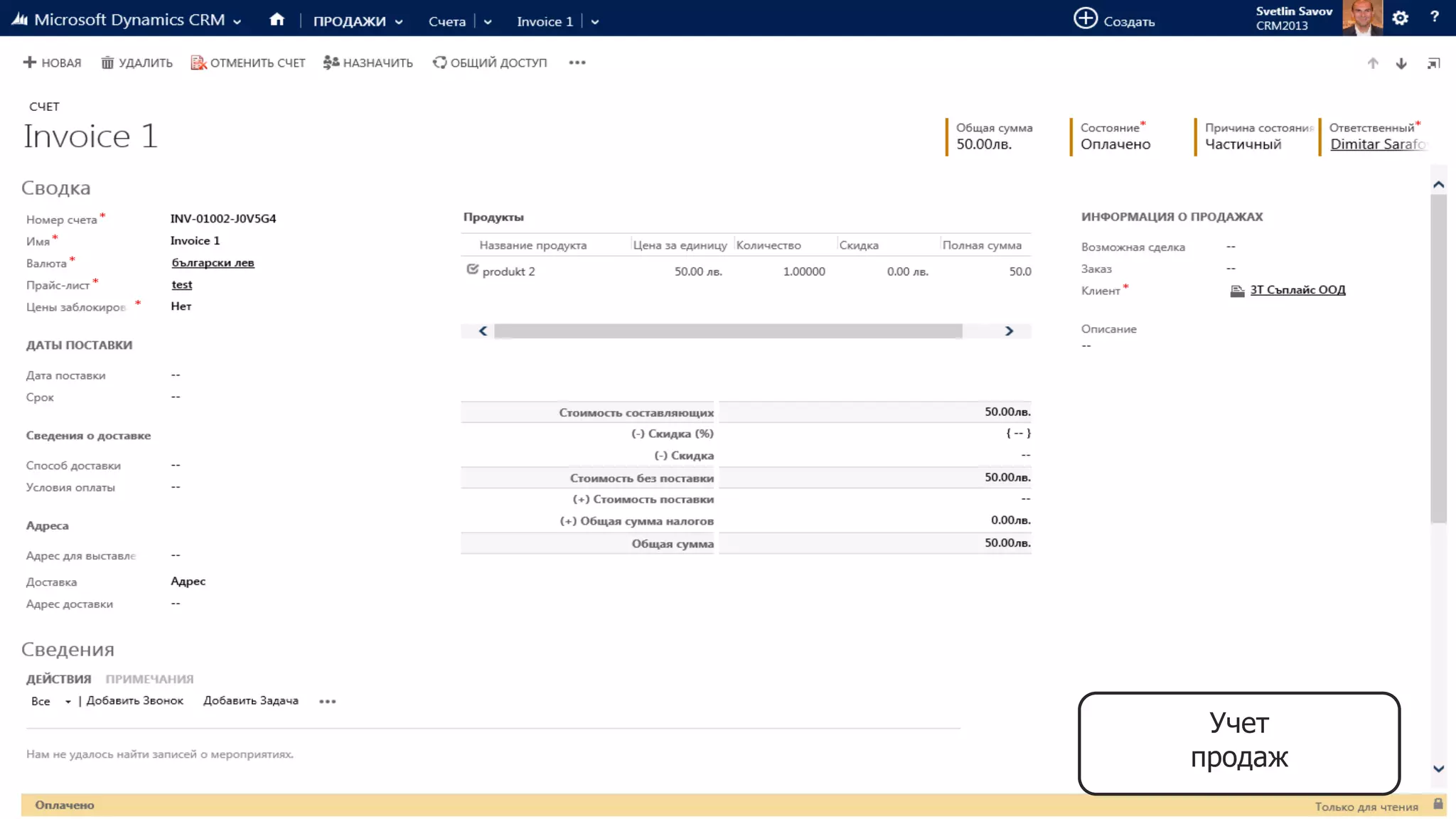1456x819 pixels.
Task: Select the ДЕЙСТВИЯ tab
Action: coord(58,679)
